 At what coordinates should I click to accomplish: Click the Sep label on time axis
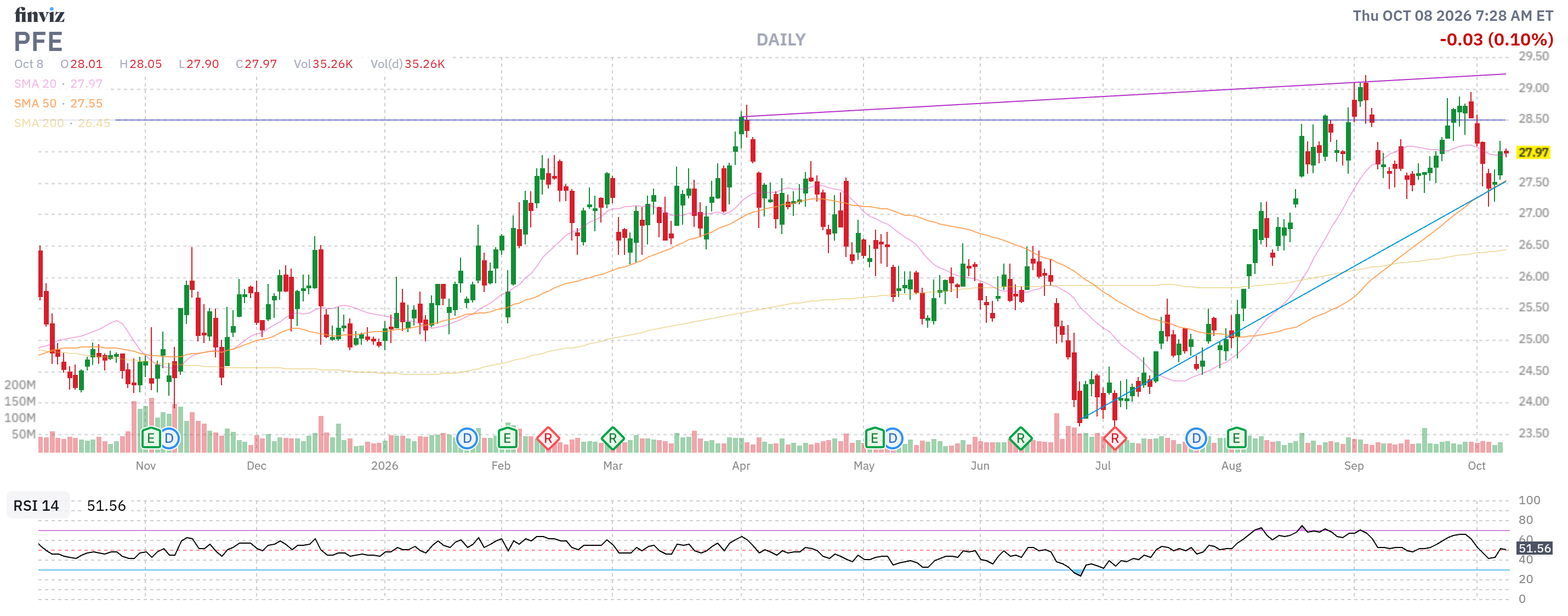tap(1354, 466)
